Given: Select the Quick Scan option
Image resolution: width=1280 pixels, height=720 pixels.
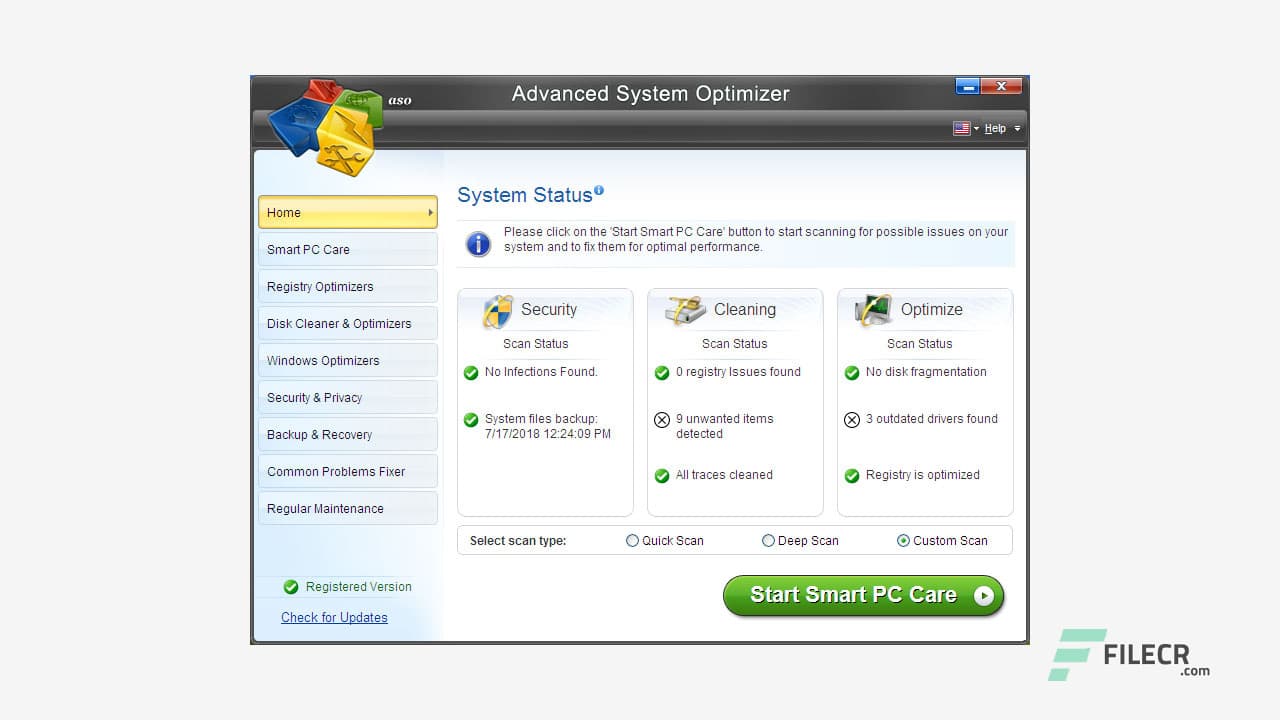Looking at the screenshot, I should coord(632,540).
